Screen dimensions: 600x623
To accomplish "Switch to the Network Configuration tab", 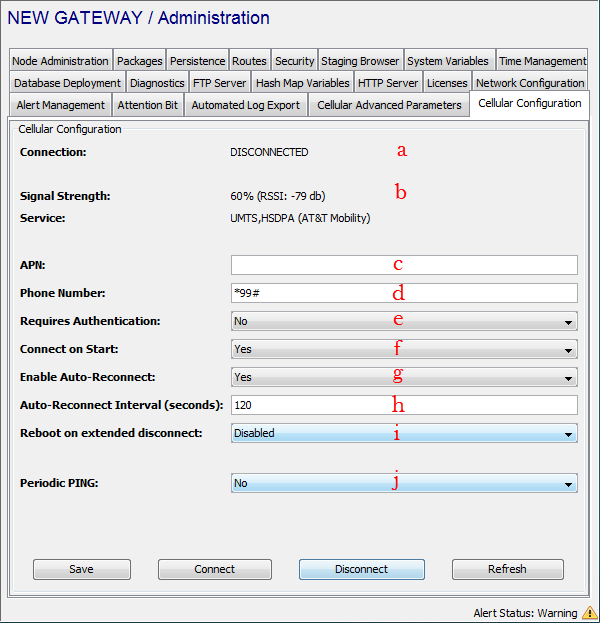I will tap(530, 83).
